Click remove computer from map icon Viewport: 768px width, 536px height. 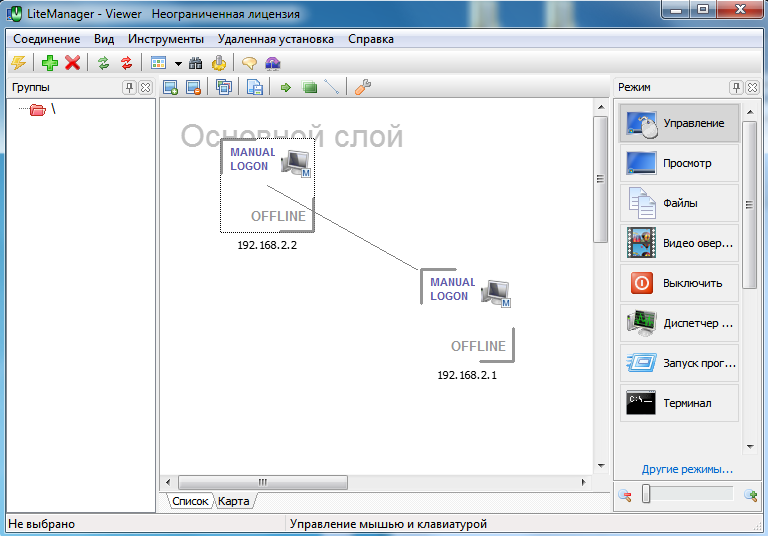pos(193,87)
